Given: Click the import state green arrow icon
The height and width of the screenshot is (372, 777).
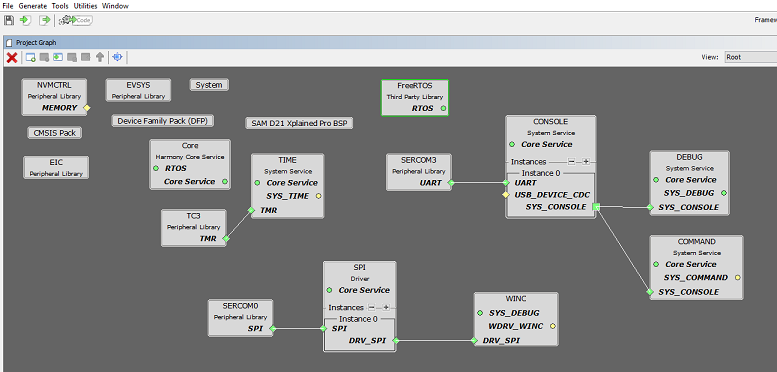Looking at the screenshot, I should pos(25,20).
